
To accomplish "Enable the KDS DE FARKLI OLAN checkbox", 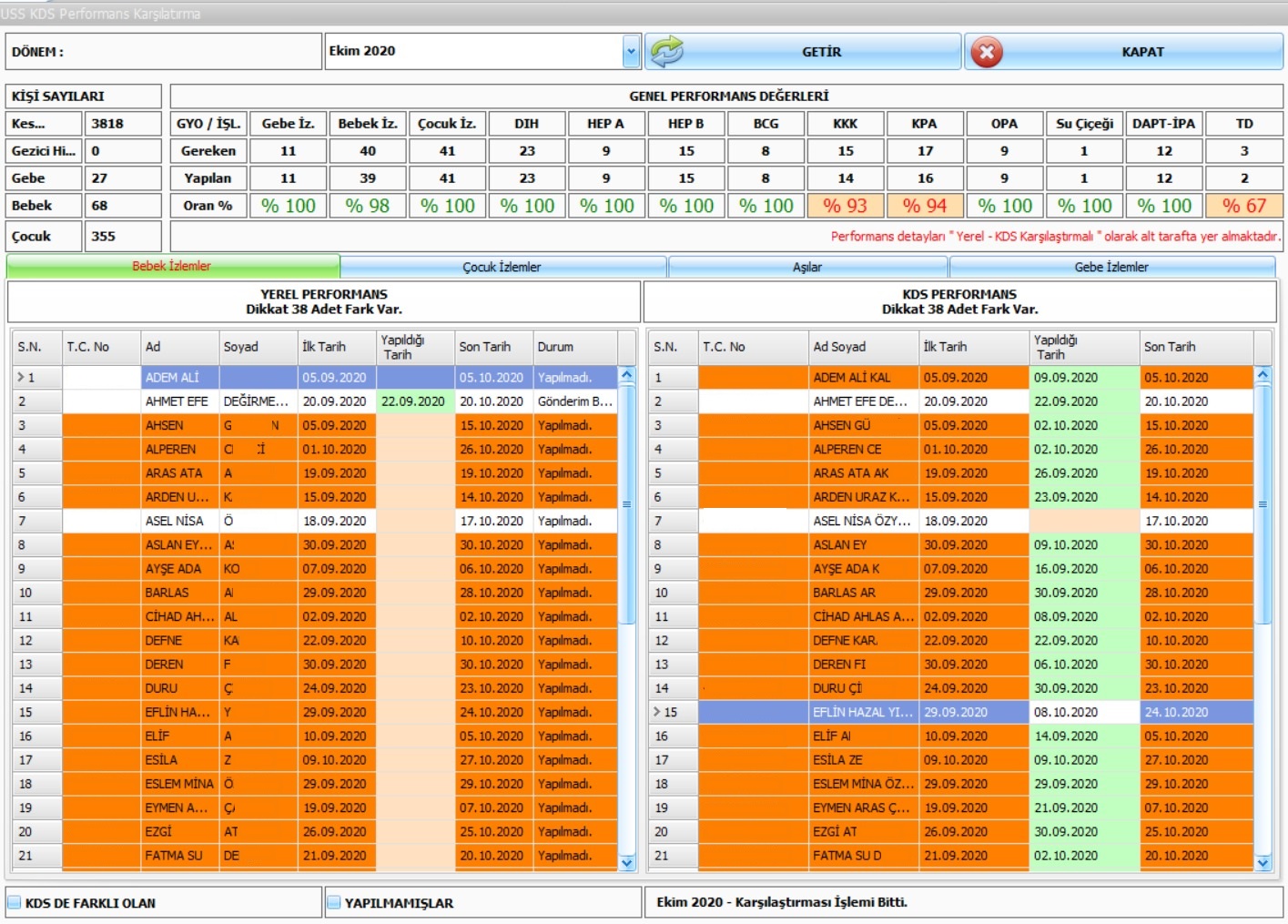I will tap(15, 903).
